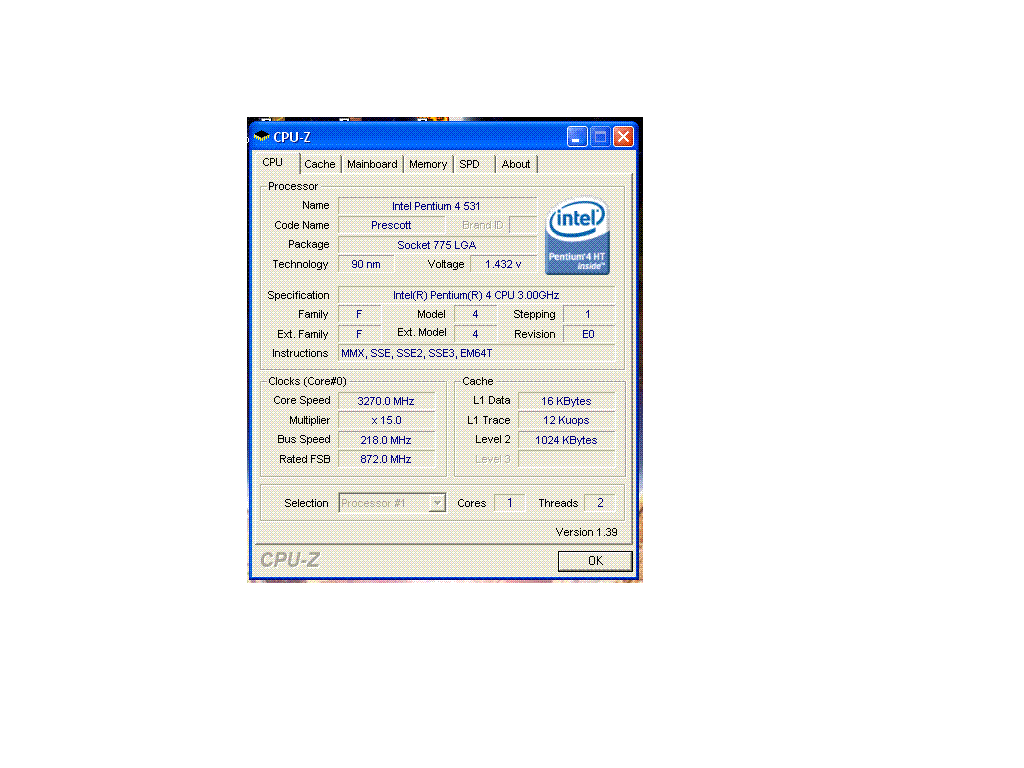Open the Processor #1 selection dropdown
This screenshot has width=1024, height=768.
click(x=392, y=503)
